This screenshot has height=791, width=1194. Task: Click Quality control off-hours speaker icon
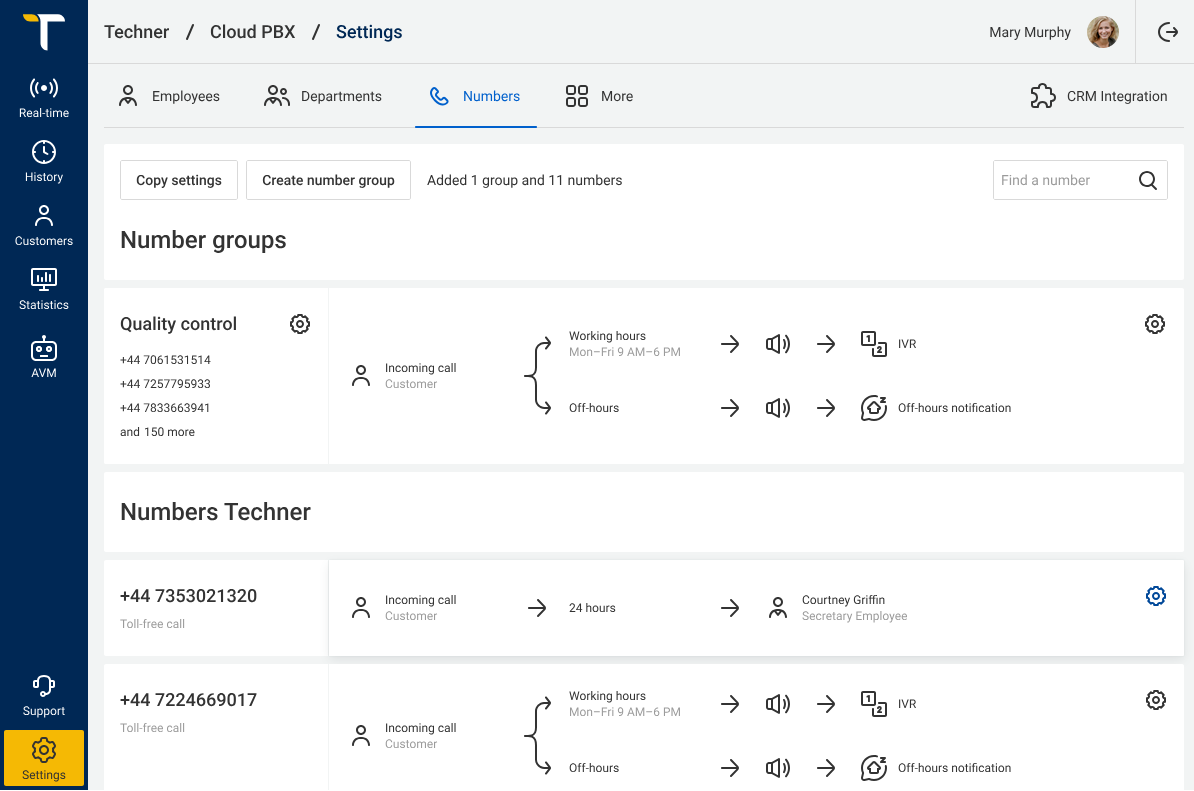point(777,408)
